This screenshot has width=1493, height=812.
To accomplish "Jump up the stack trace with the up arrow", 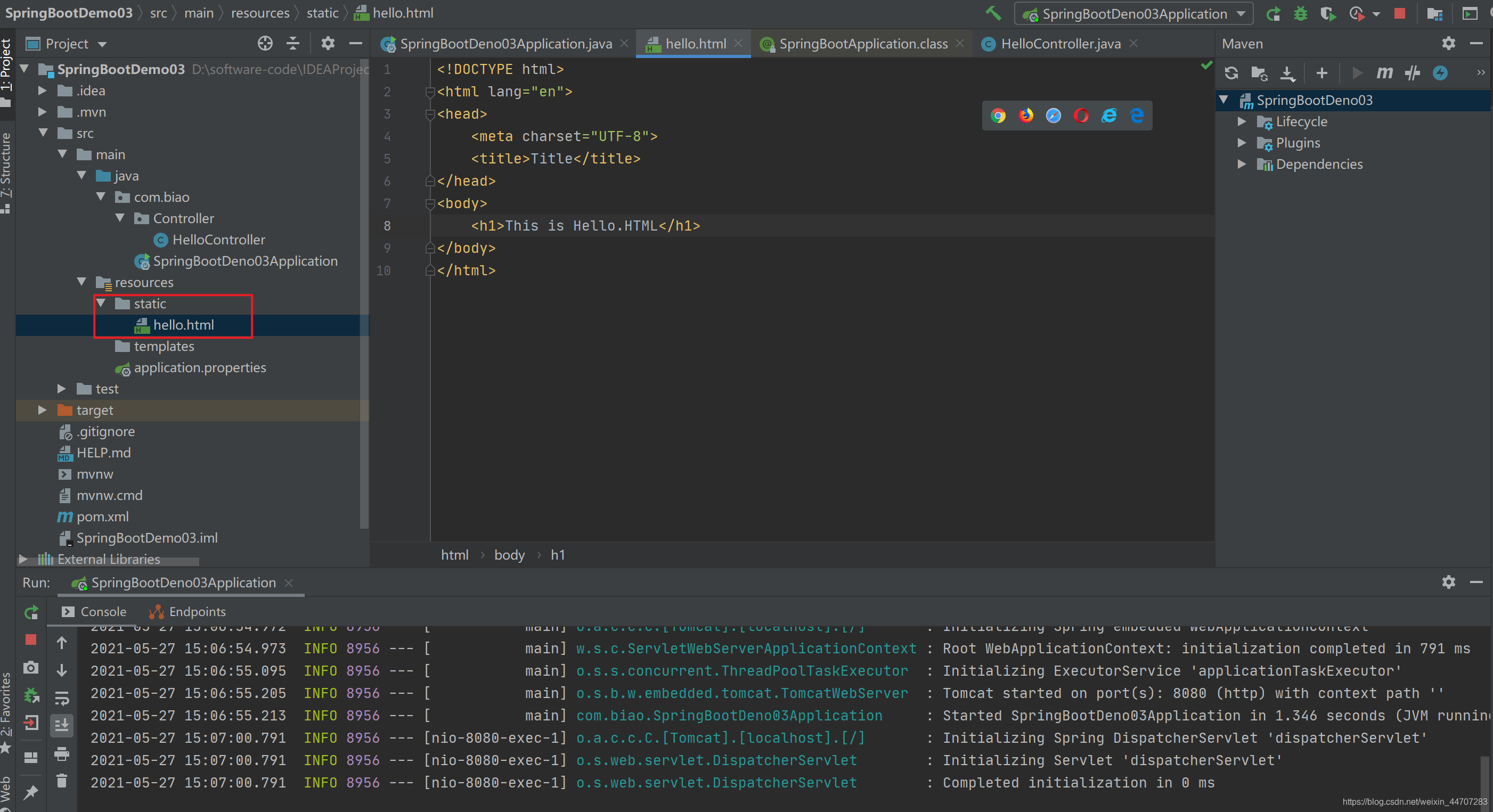I will point(62,643).
